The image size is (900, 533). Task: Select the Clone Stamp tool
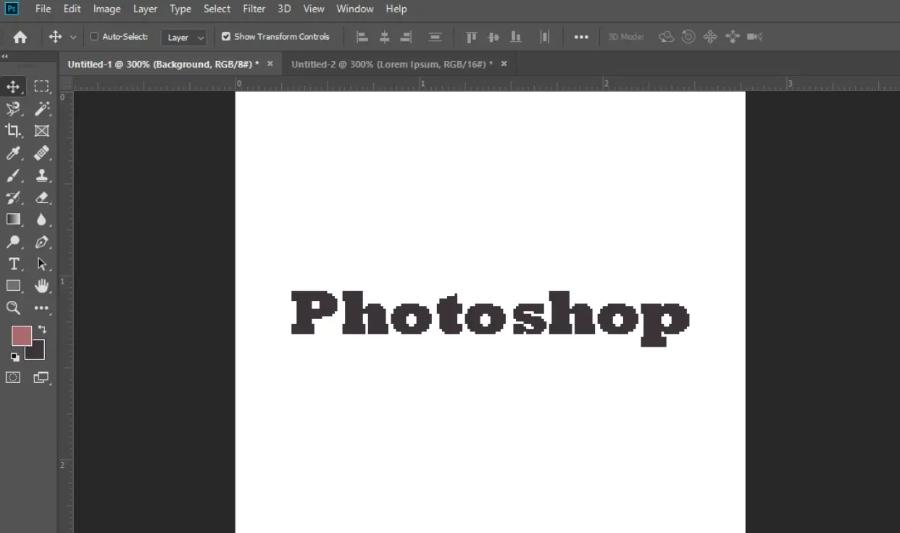point(41,176)
